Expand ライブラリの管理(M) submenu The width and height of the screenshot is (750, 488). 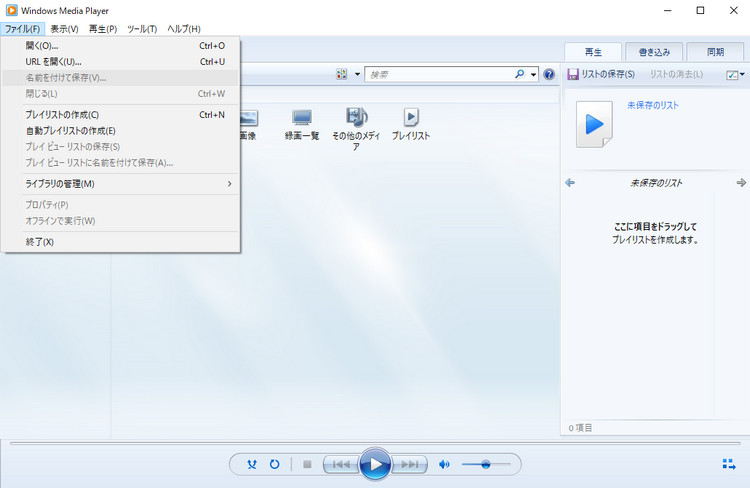coord(120,184)
